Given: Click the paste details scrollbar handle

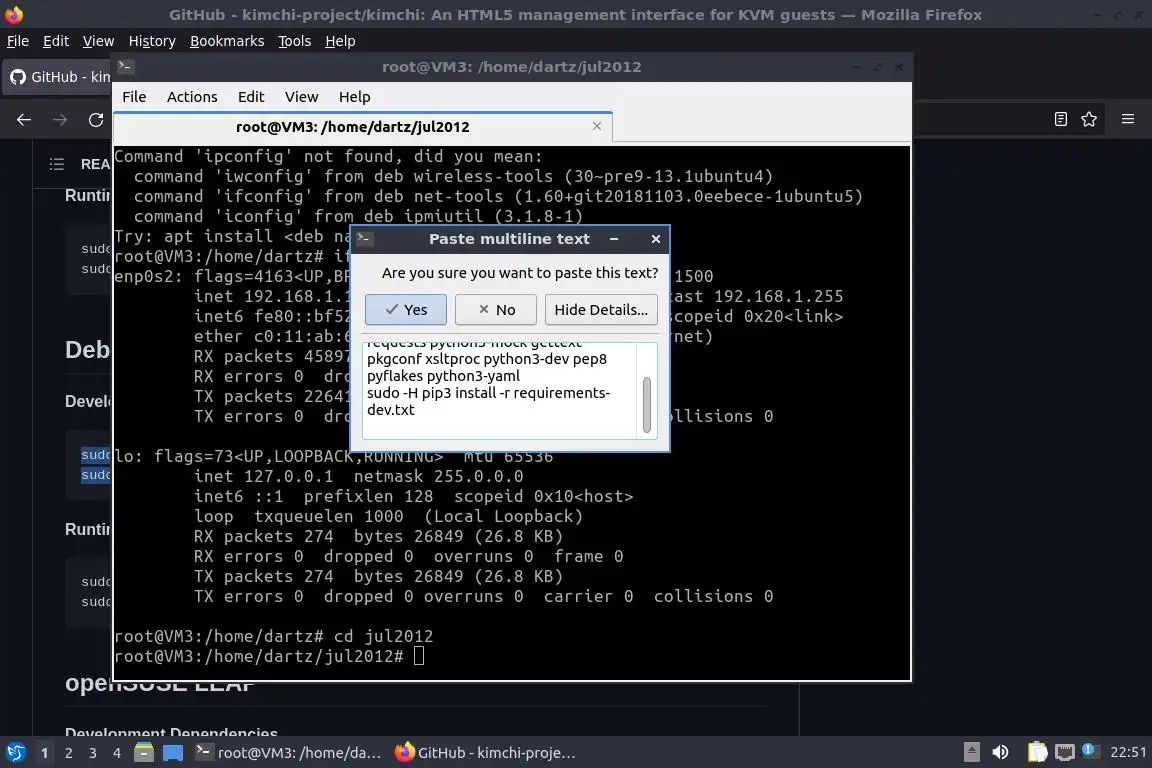Looking at the screenshot, I should point(647,405).
